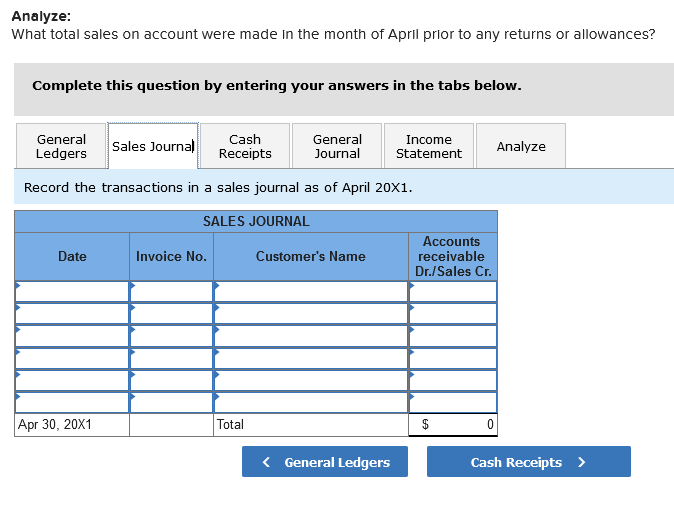Click the Apr 30, 20X1 total date cell

point(72,425)
